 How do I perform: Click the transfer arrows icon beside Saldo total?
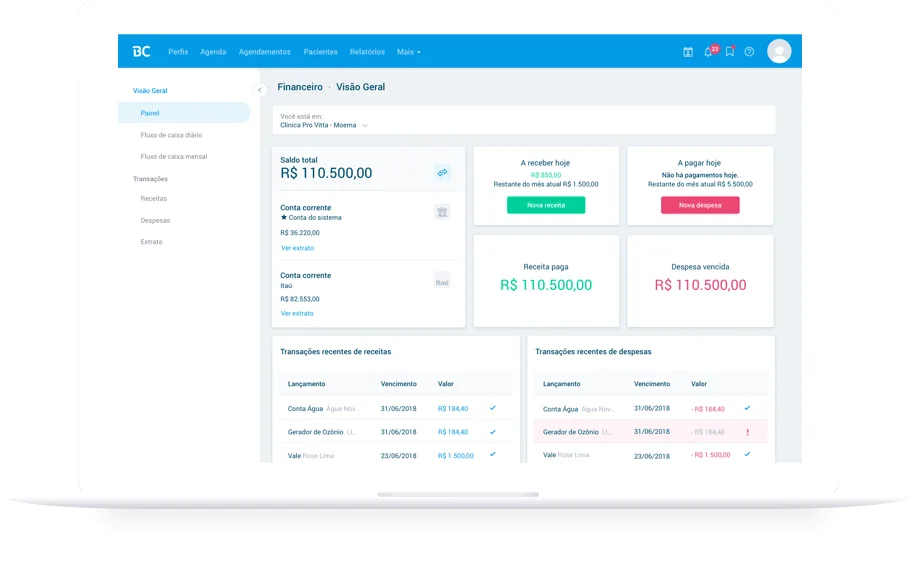(x=442, y=173)
